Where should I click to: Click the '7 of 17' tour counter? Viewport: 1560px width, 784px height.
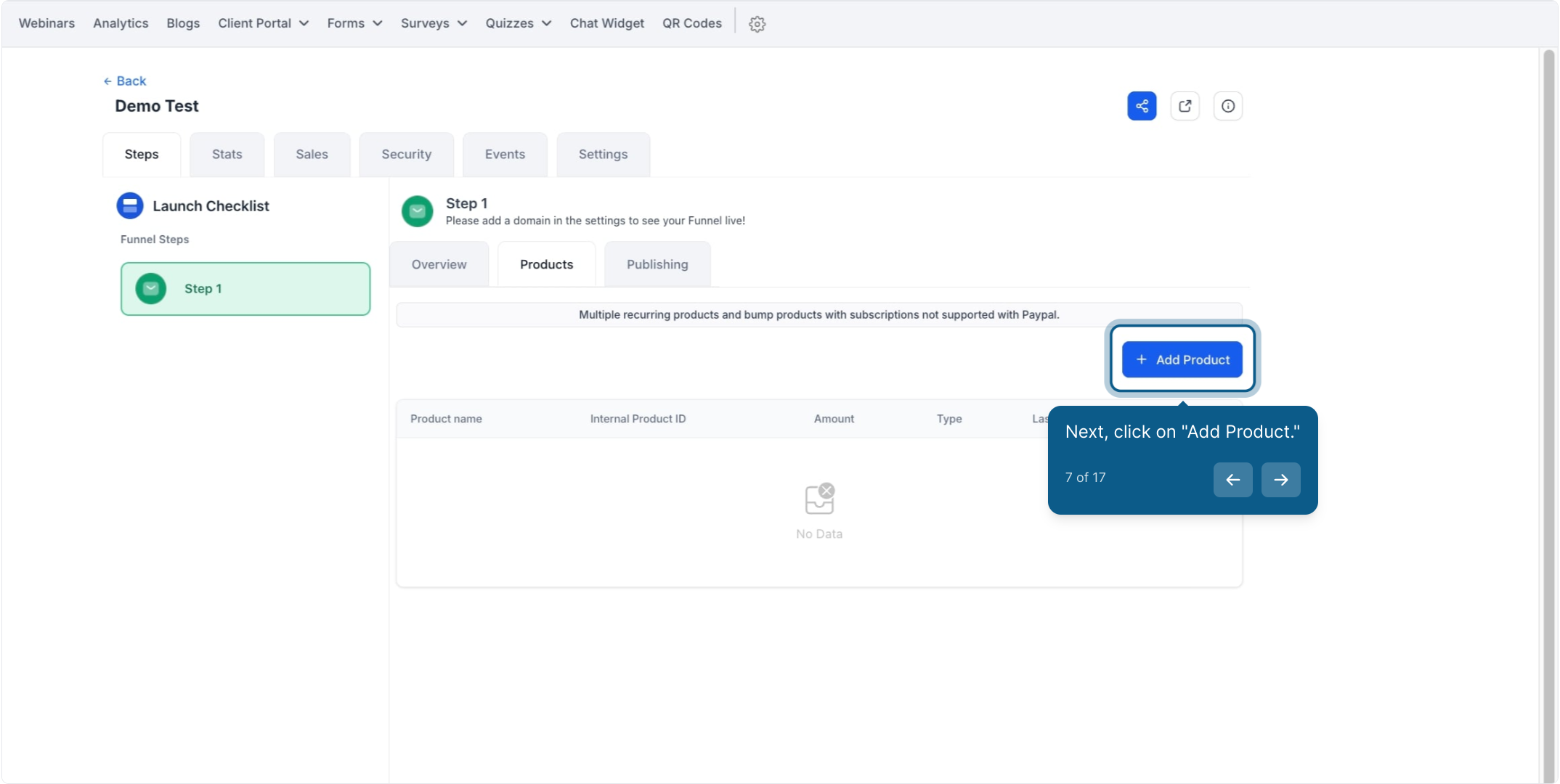point(1085,478)
